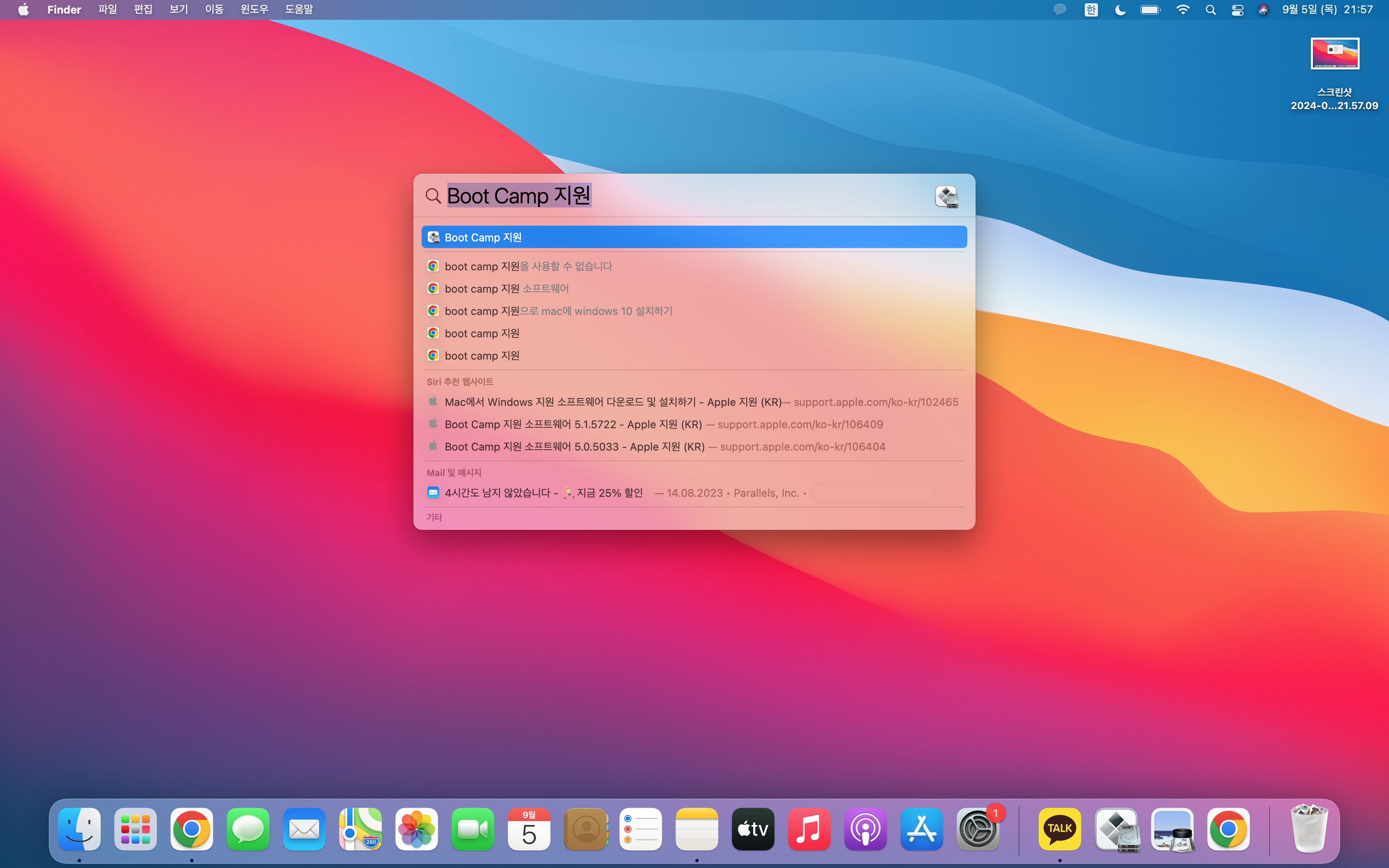Click the Spotlight magnifier in menu bar
The image size is (1389, 868).
click(1210, 10)
